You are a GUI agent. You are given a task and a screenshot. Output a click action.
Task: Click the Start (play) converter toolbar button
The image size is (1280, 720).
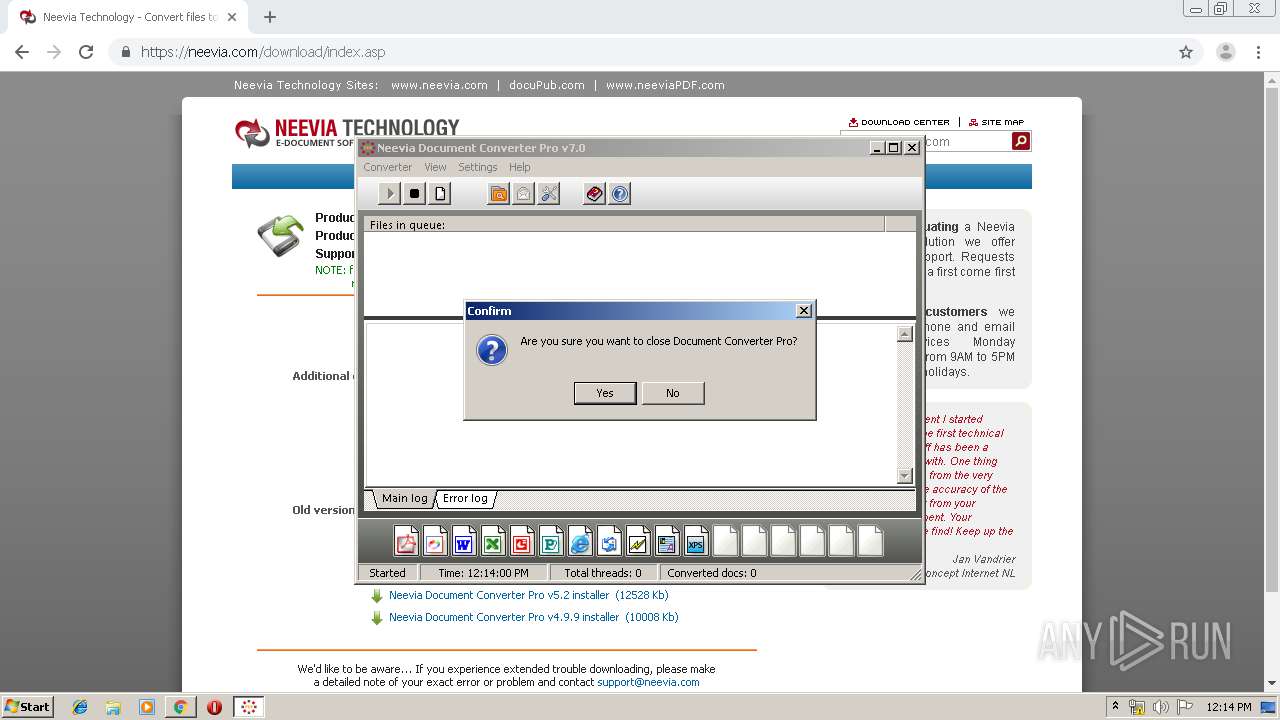tap(390, 194)
